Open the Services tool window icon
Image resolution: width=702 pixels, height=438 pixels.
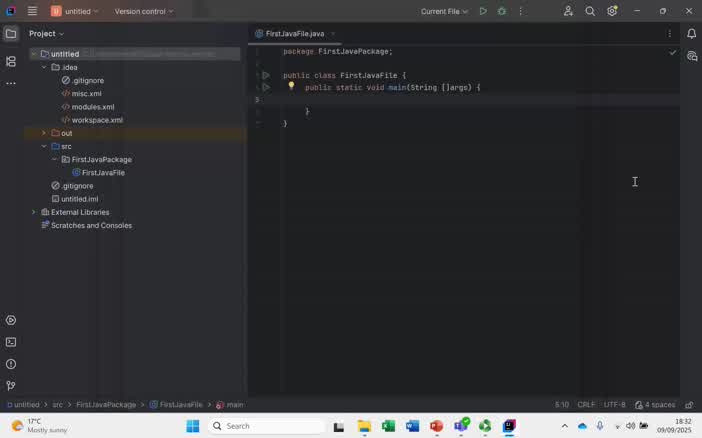(x=11, y=320)
